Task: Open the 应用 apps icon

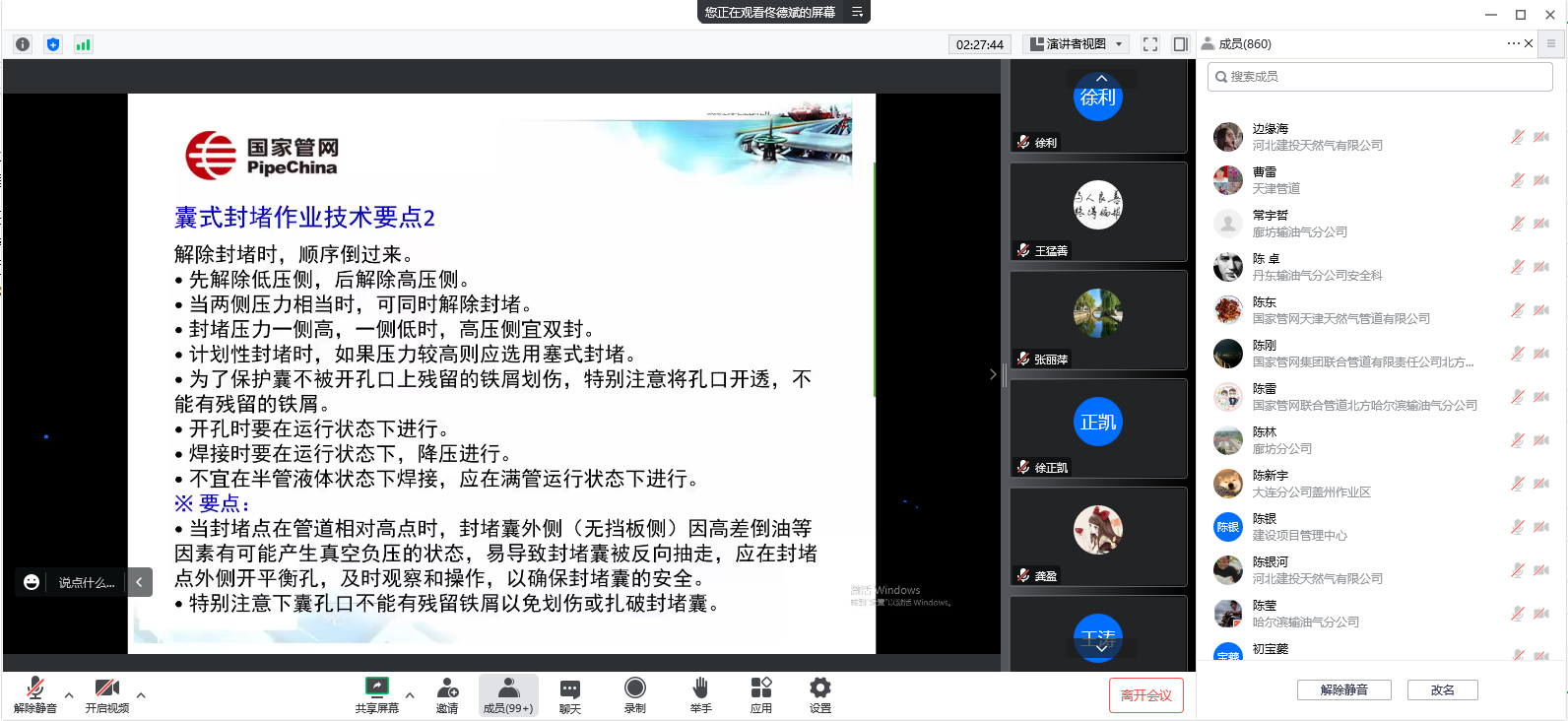Action: 760,688
